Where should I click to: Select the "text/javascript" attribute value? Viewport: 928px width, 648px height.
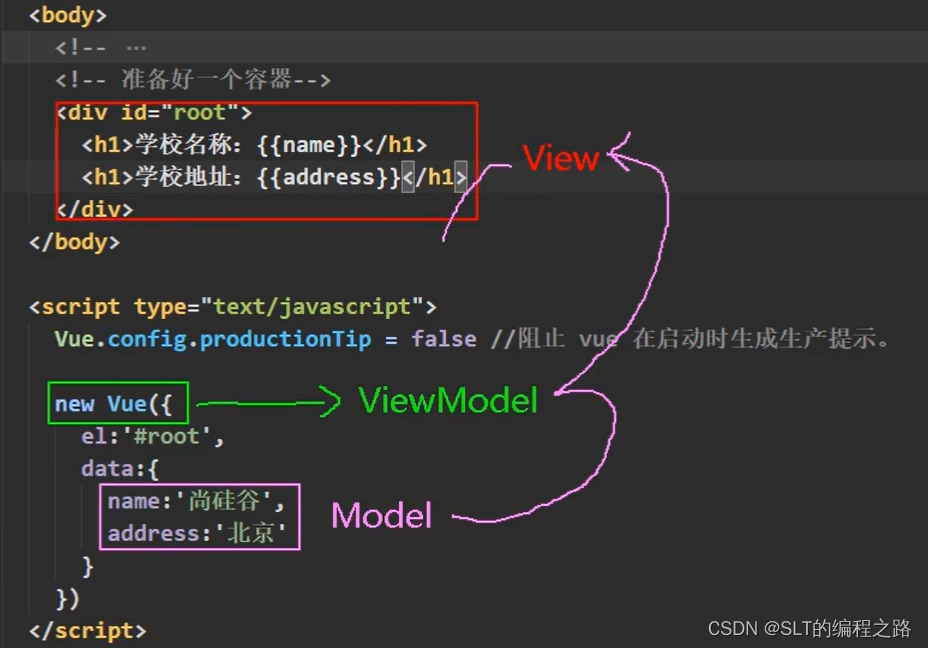(312, 307)
